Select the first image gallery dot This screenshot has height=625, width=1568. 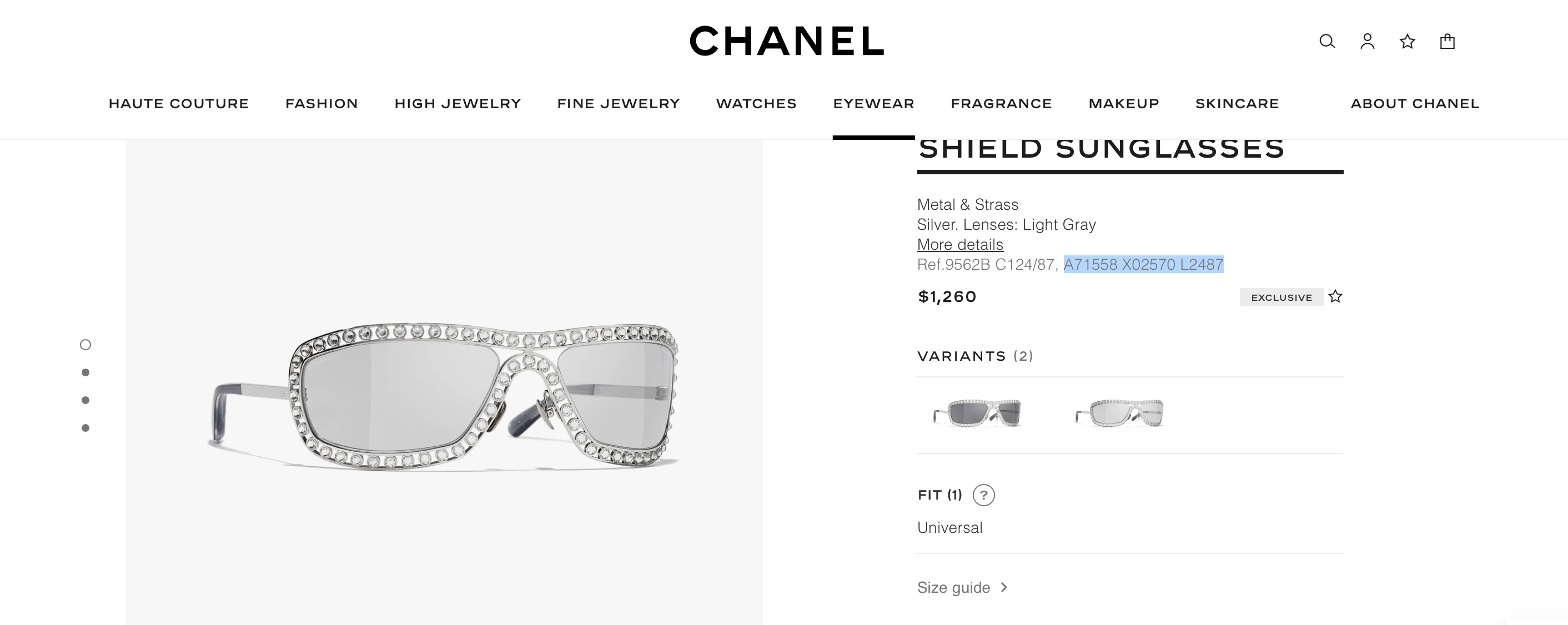point(85,345)
